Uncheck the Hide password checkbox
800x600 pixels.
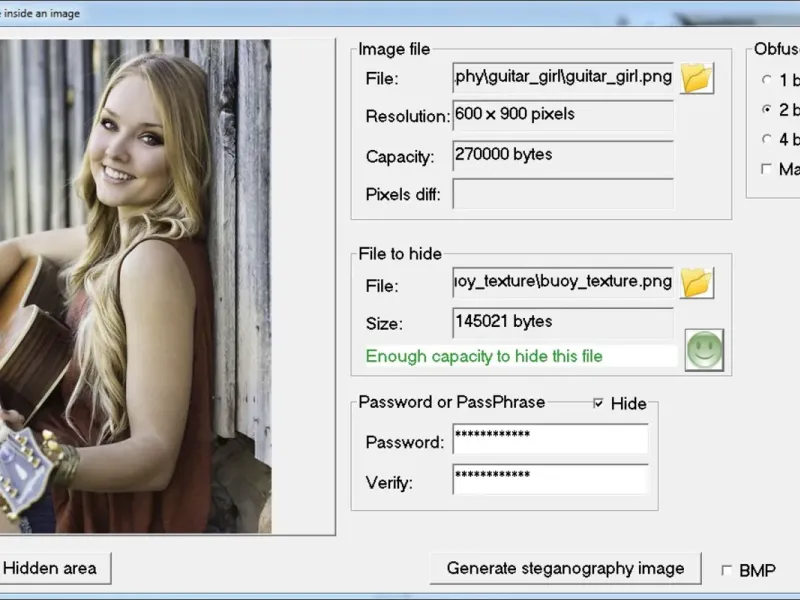tap(598, 404)
